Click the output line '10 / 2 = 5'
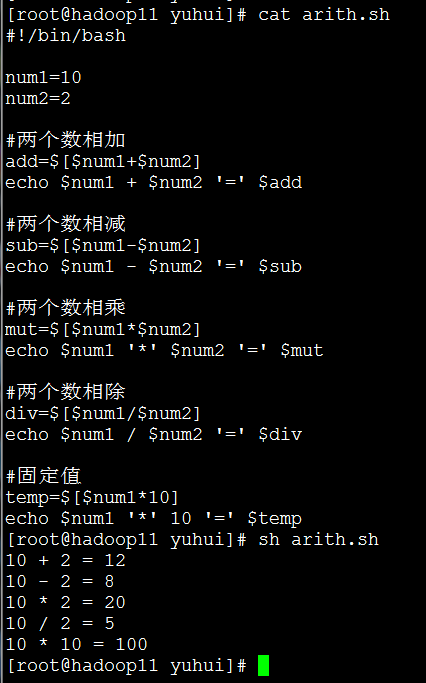This screenshot has width=426, height=683. coord(60,623)
